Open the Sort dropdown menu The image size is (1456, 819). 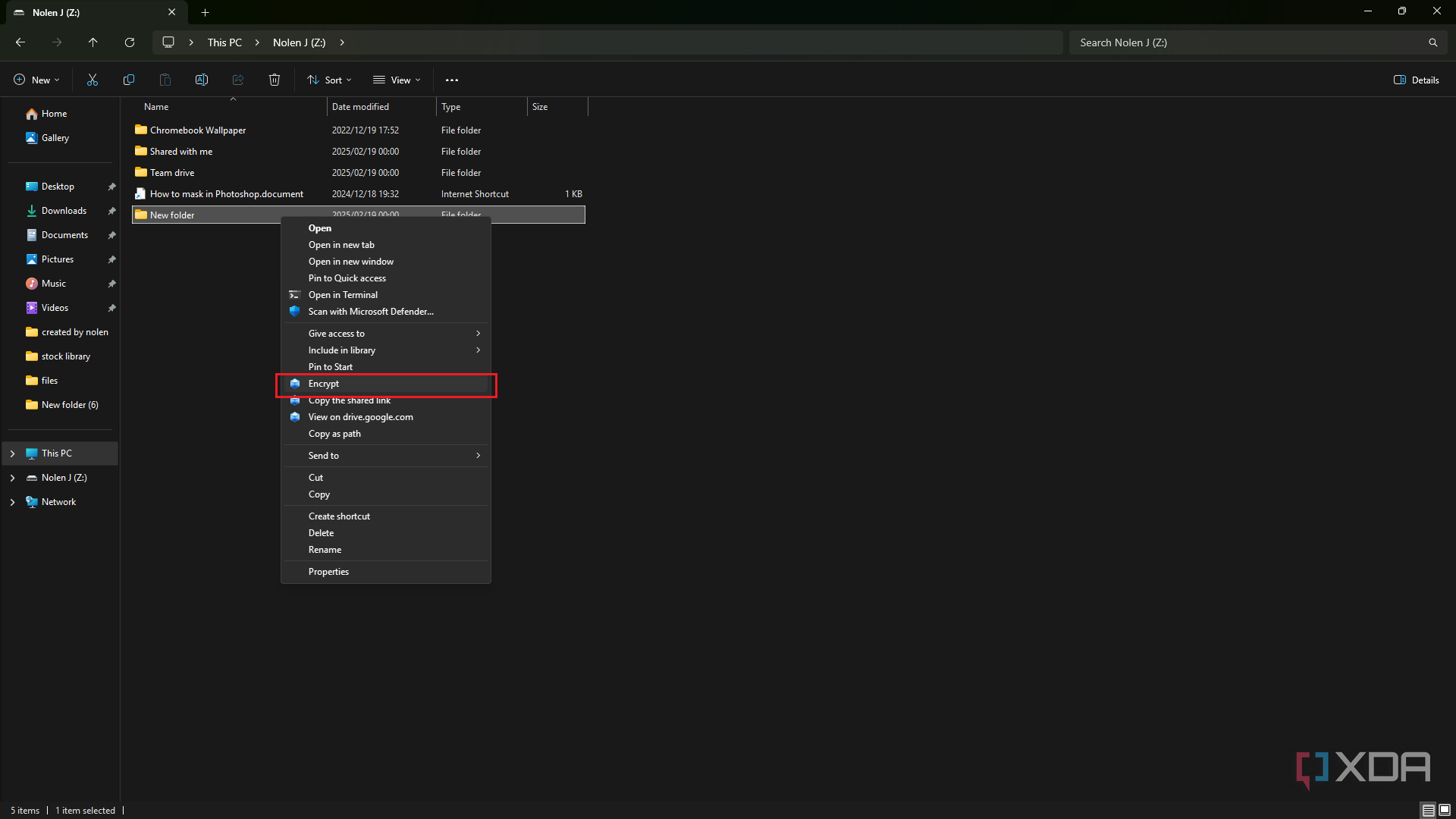tap(329, 80)
